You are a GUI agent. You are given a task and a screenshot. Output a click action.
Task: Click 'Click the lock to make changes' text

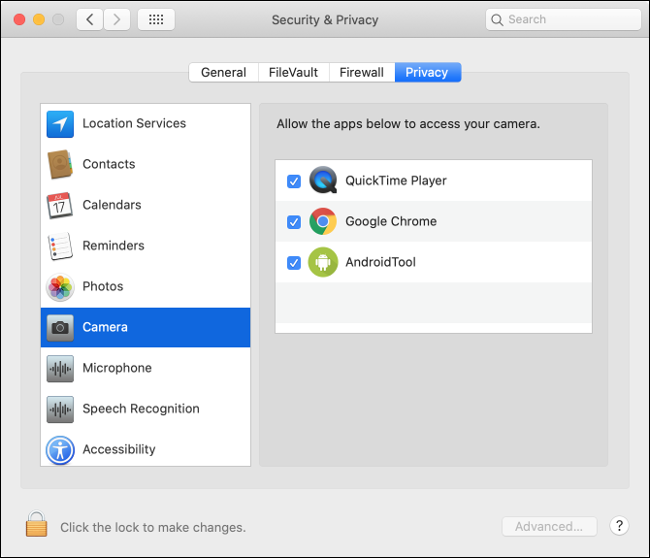point(153,527)
